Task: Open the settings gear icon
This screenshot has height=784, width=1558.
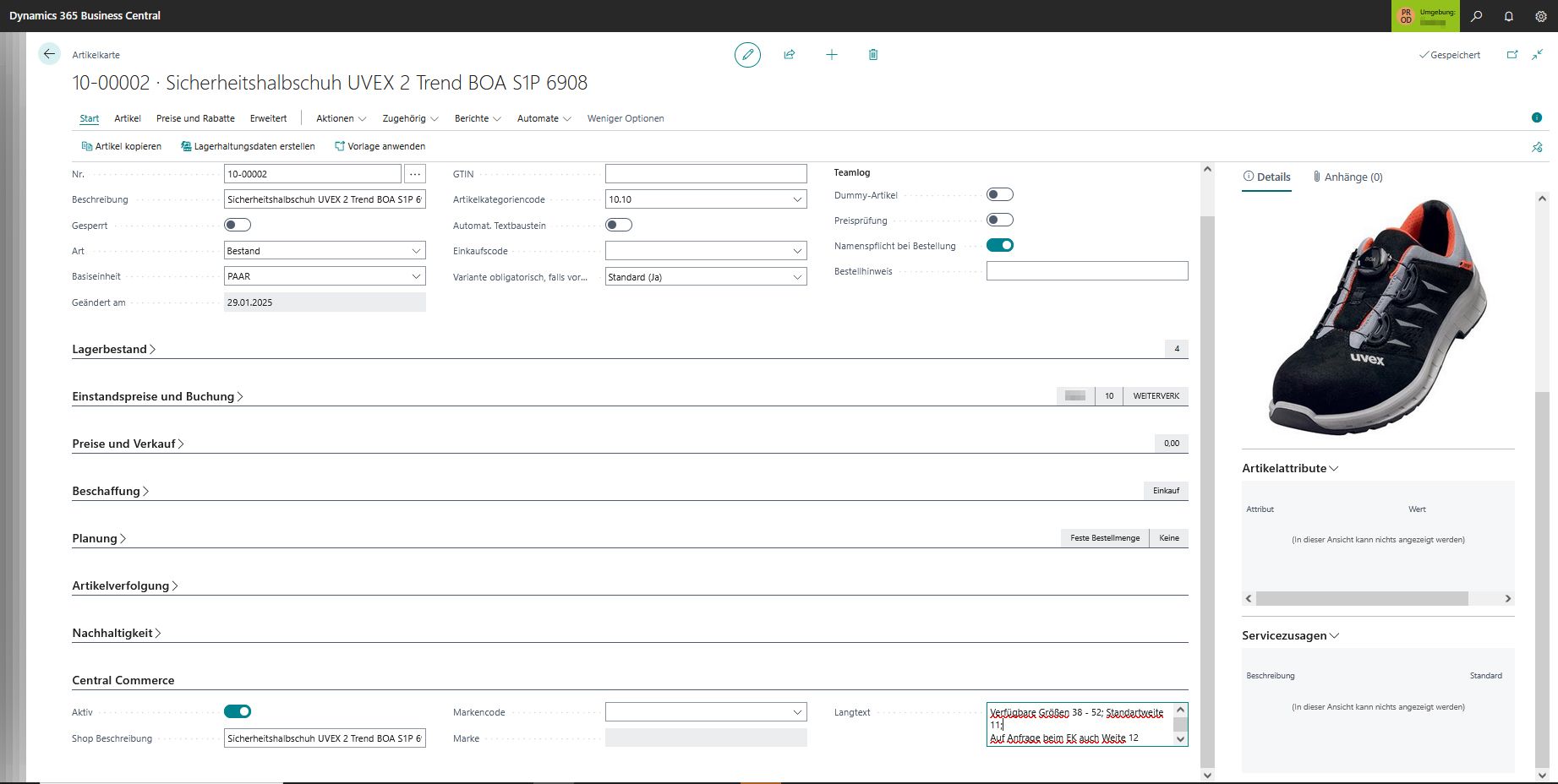Action: [x=1541, y=16]
